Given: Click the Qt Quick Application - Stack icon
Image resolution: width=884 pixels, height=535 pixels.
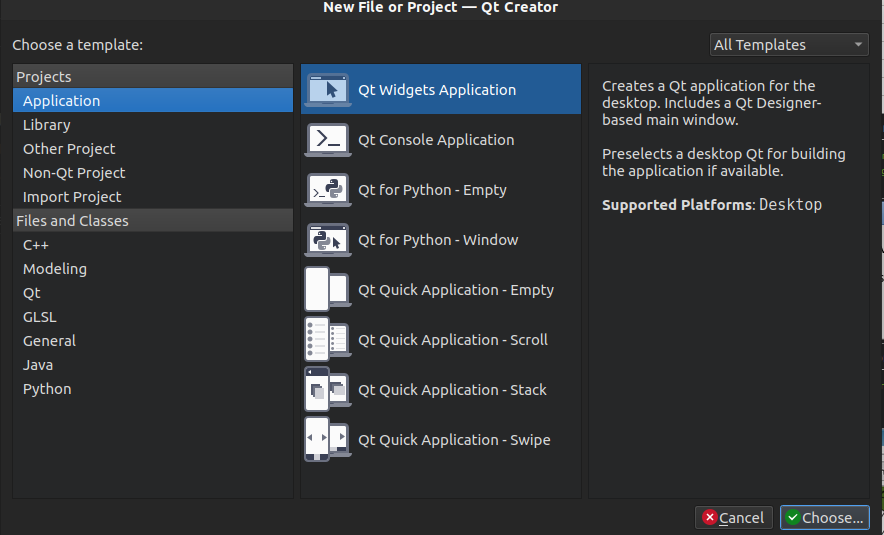Looking at the screenshot, I should 327,390.
